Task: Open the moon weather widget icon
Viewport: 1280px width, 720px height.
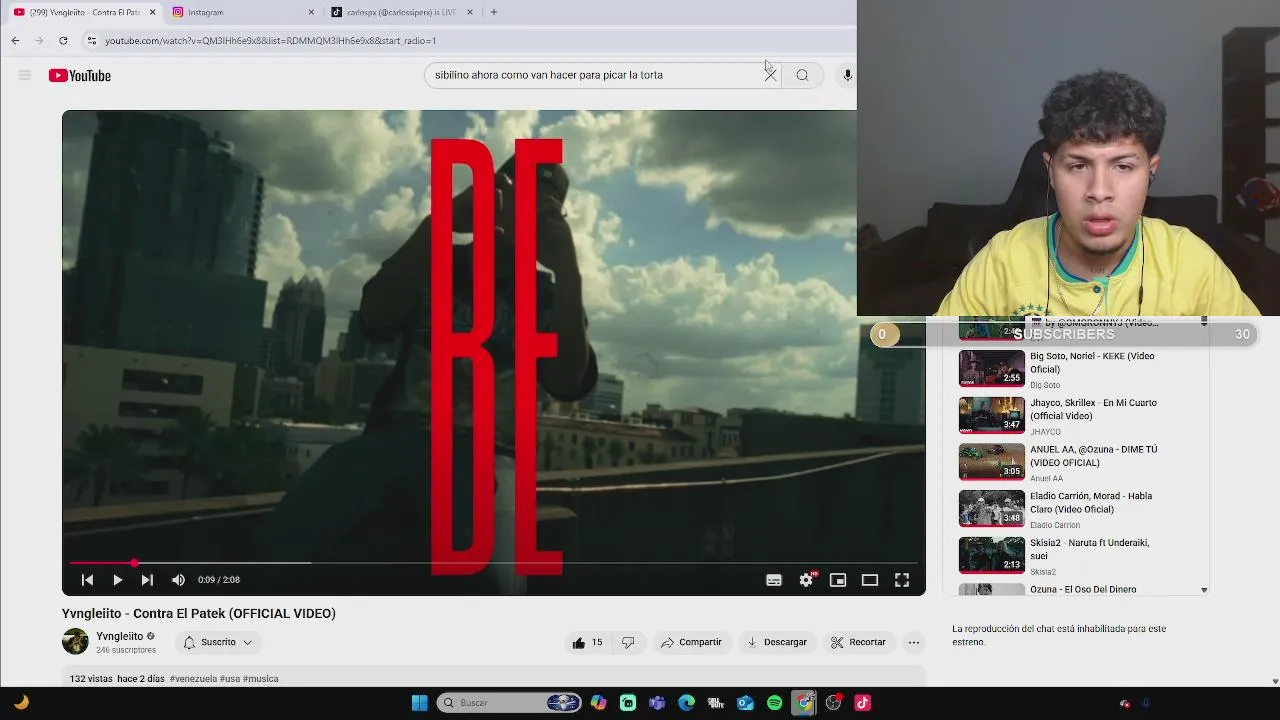Action: click(x=21, y=703)
